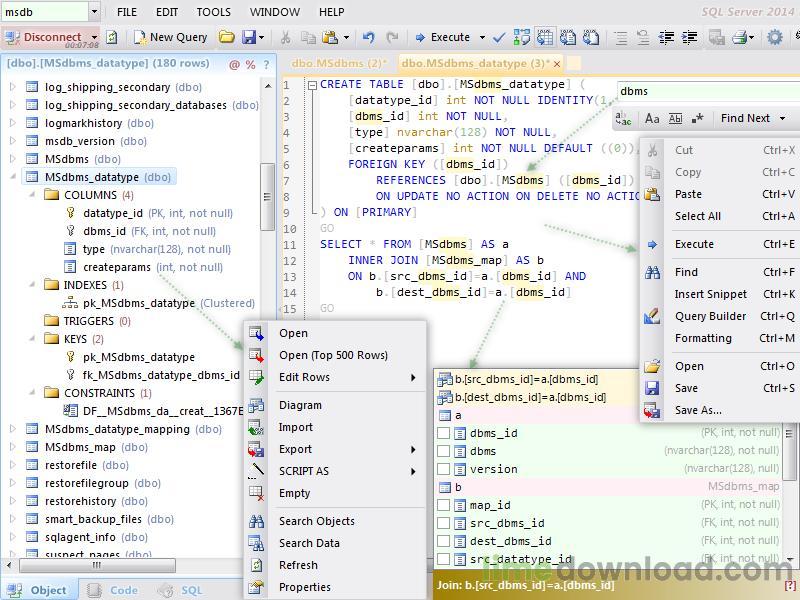
Task: Open the msdb database dropdown
Action: click(x=94, y=12)
